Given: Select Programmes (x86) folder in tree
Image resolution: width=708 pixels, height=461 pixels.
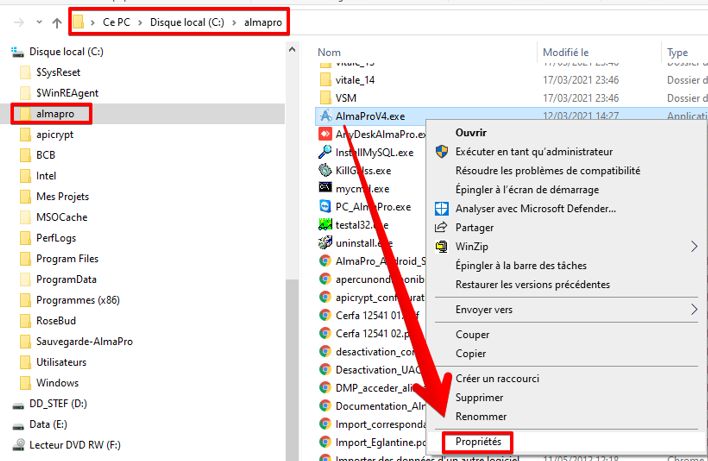Looking at the screenshot, I should click(78, 300).
